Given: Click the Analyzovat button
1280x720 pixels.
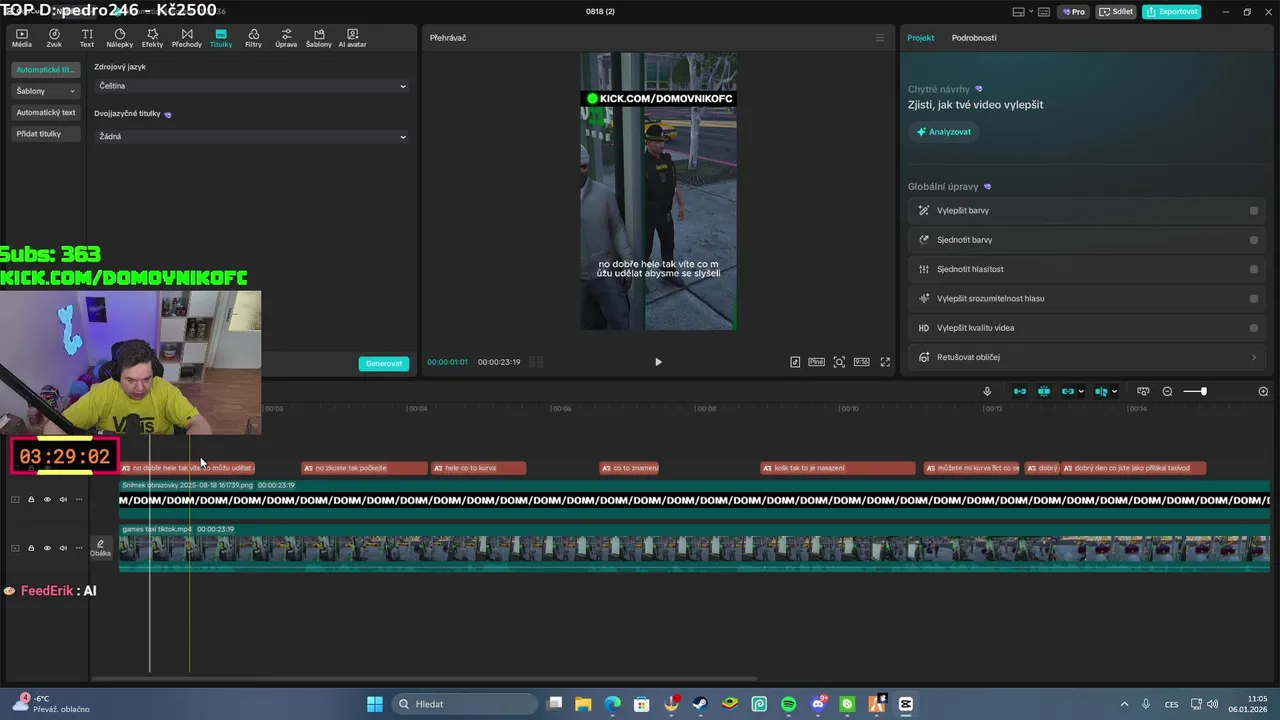Looking at the screenshot, I should [944, 132].
